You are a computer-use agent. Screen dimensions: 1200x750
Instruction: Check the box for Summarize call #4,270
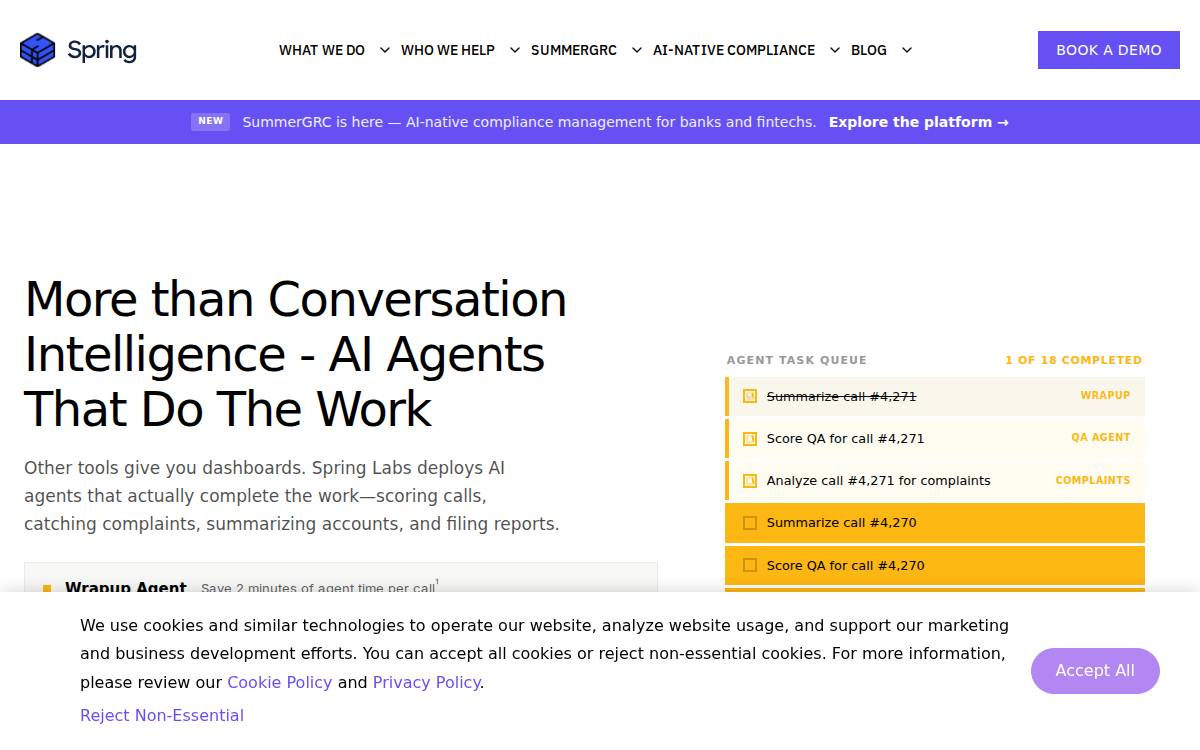point(750,523)
